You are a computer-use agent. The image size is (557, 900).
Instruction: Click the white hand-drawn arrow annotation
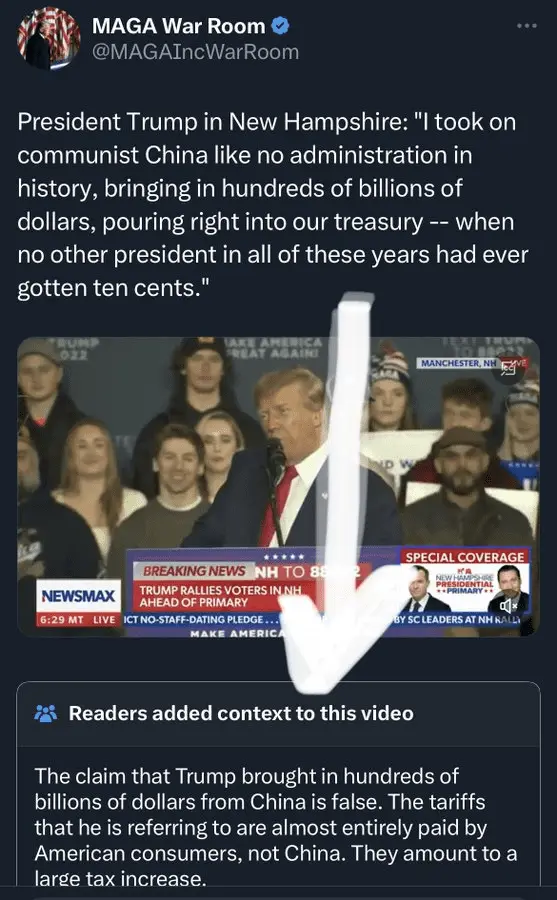point(336,494)
